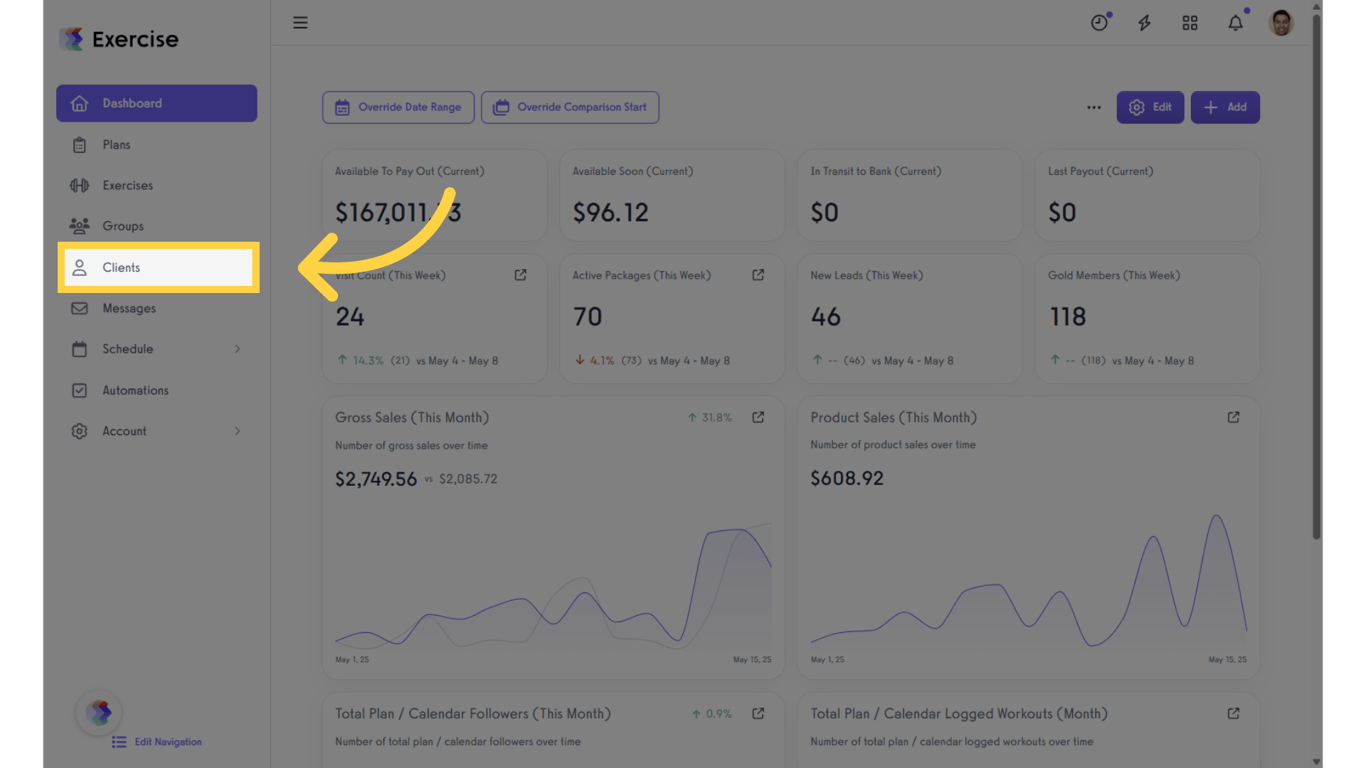The width and height of the screenshot is (1366, 768).
Task: Open Messages from the navigation sidebar
Action: coord(128,308)
